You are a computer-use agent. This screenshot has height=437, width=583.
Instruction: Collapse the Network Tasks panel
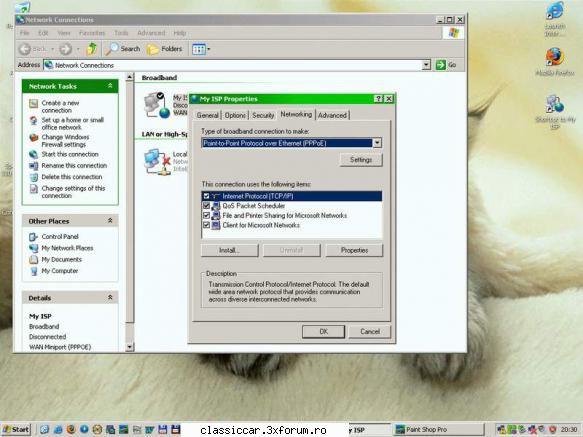pos(110,86)
